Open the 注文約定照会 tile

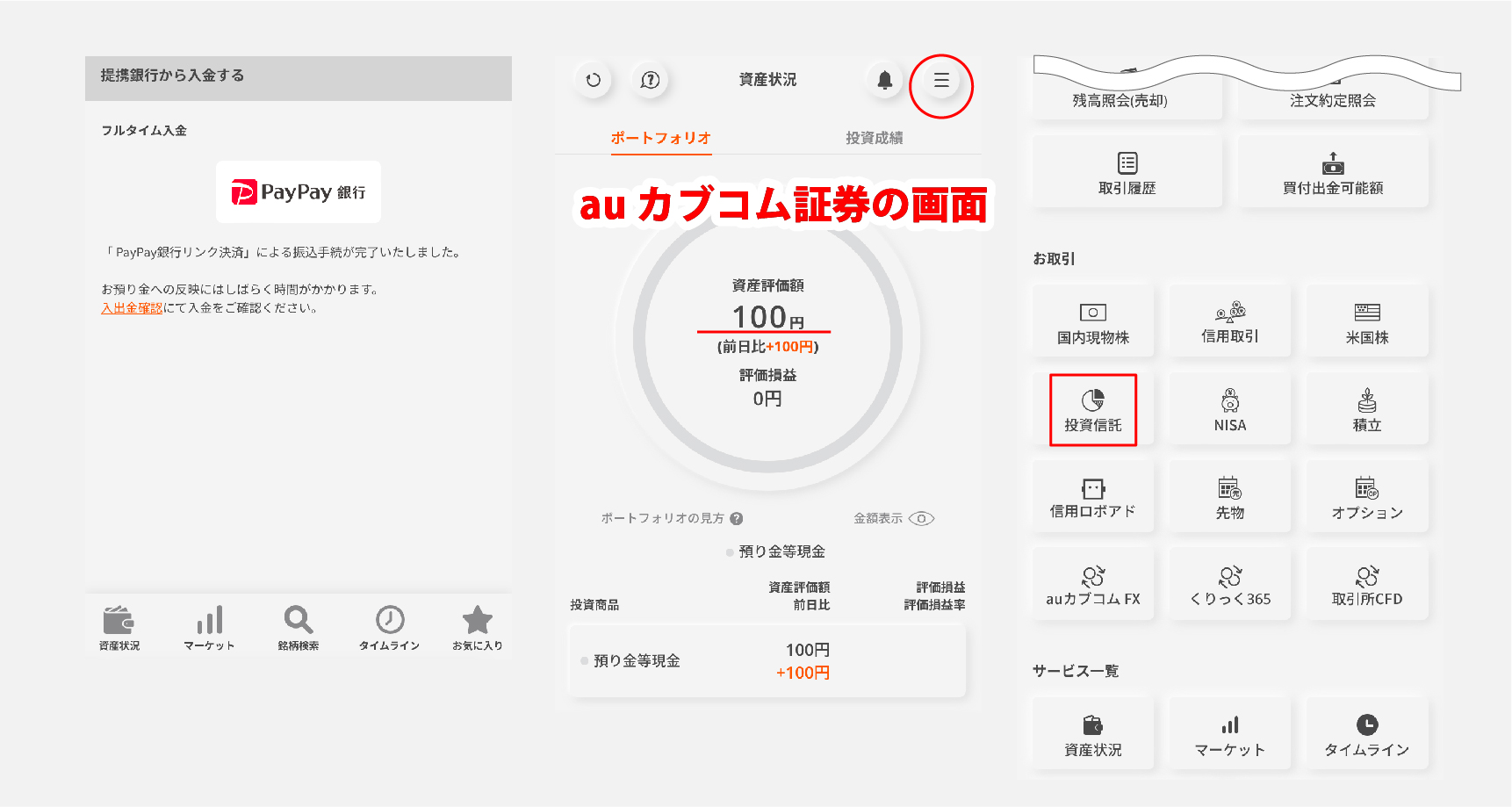click(x=1333, y=96)
